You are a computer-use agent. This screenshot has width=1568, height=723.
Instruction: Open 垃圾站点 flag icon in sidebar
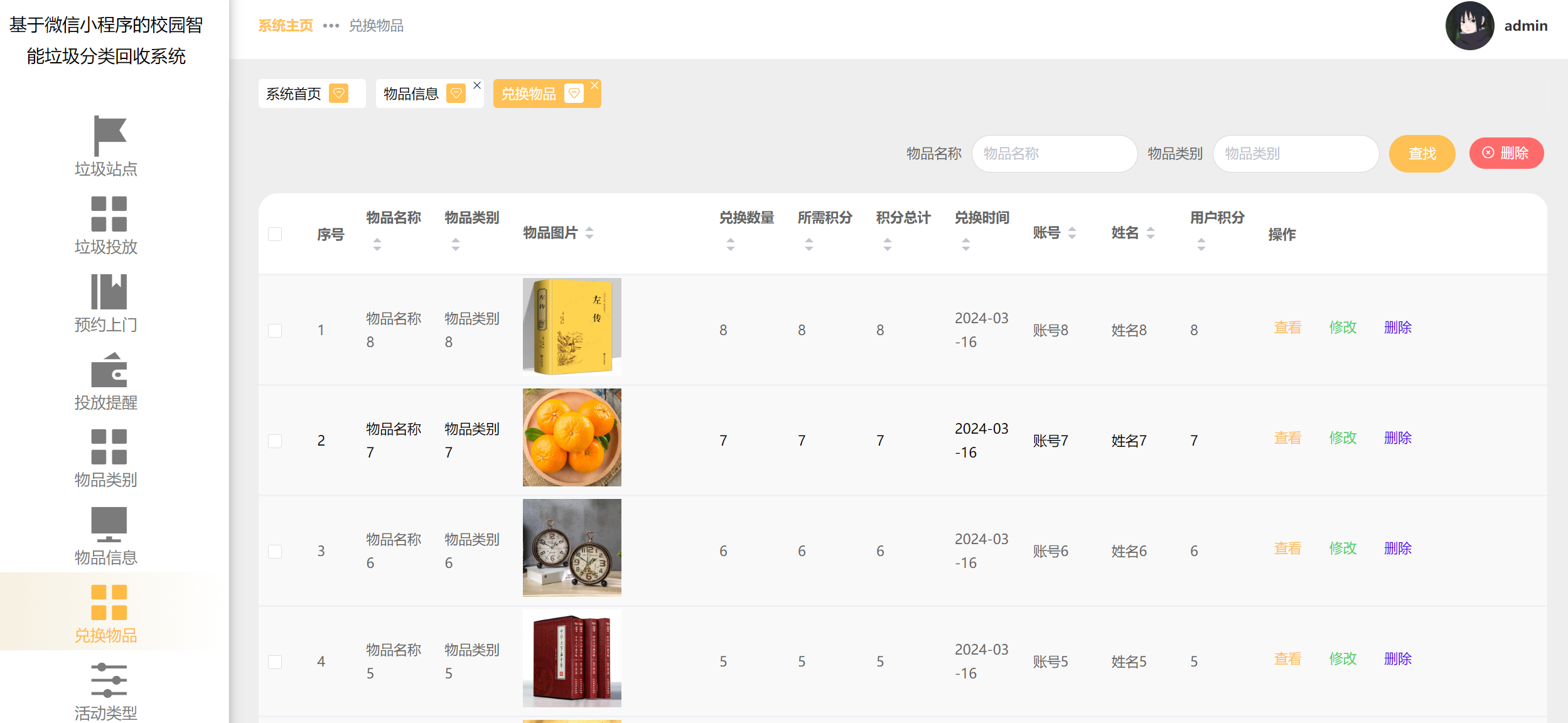click(x=109, y=136)
